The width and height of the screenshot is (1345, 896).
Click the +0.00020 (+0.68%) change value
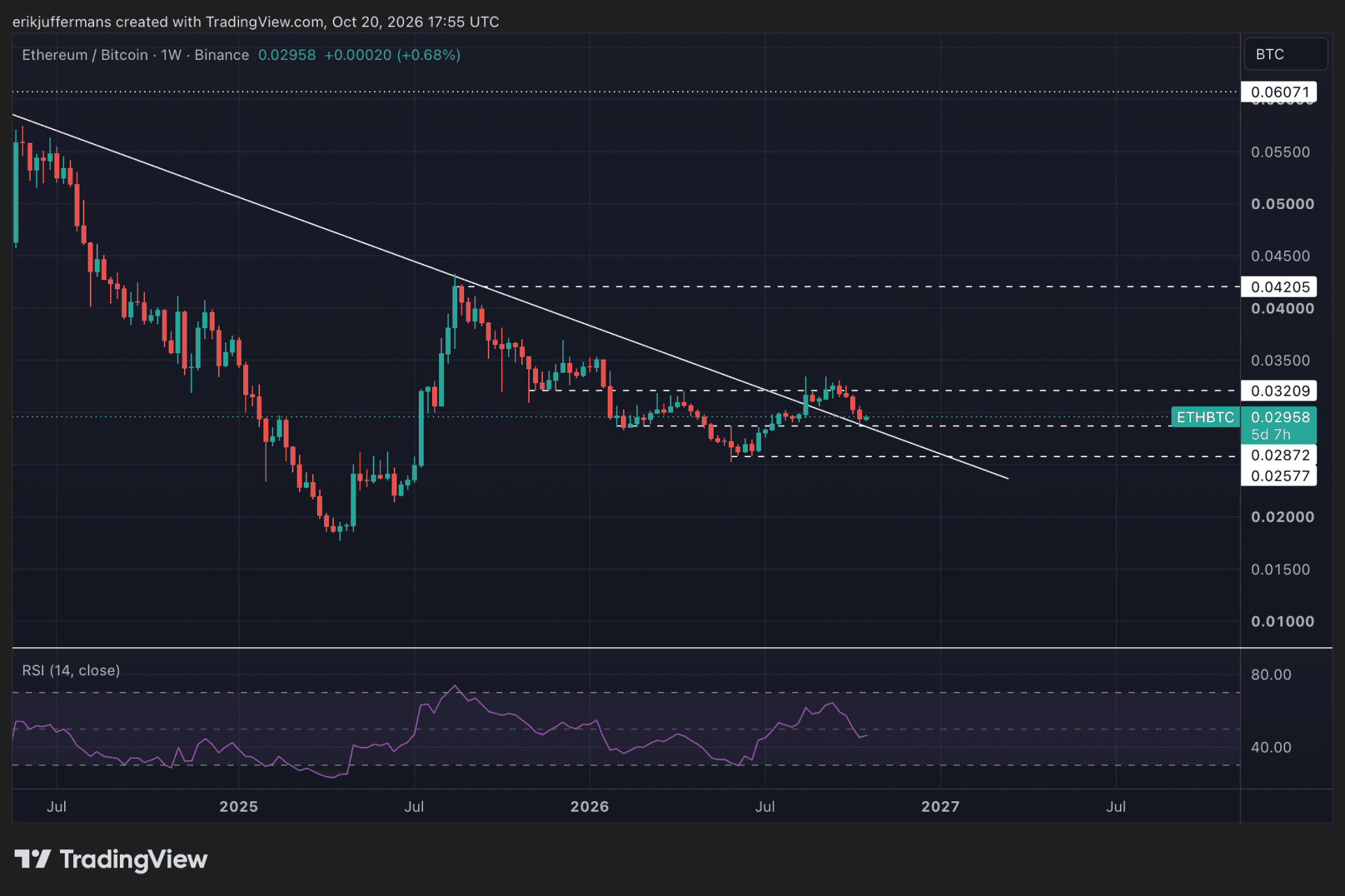click(x=392, y=55)
